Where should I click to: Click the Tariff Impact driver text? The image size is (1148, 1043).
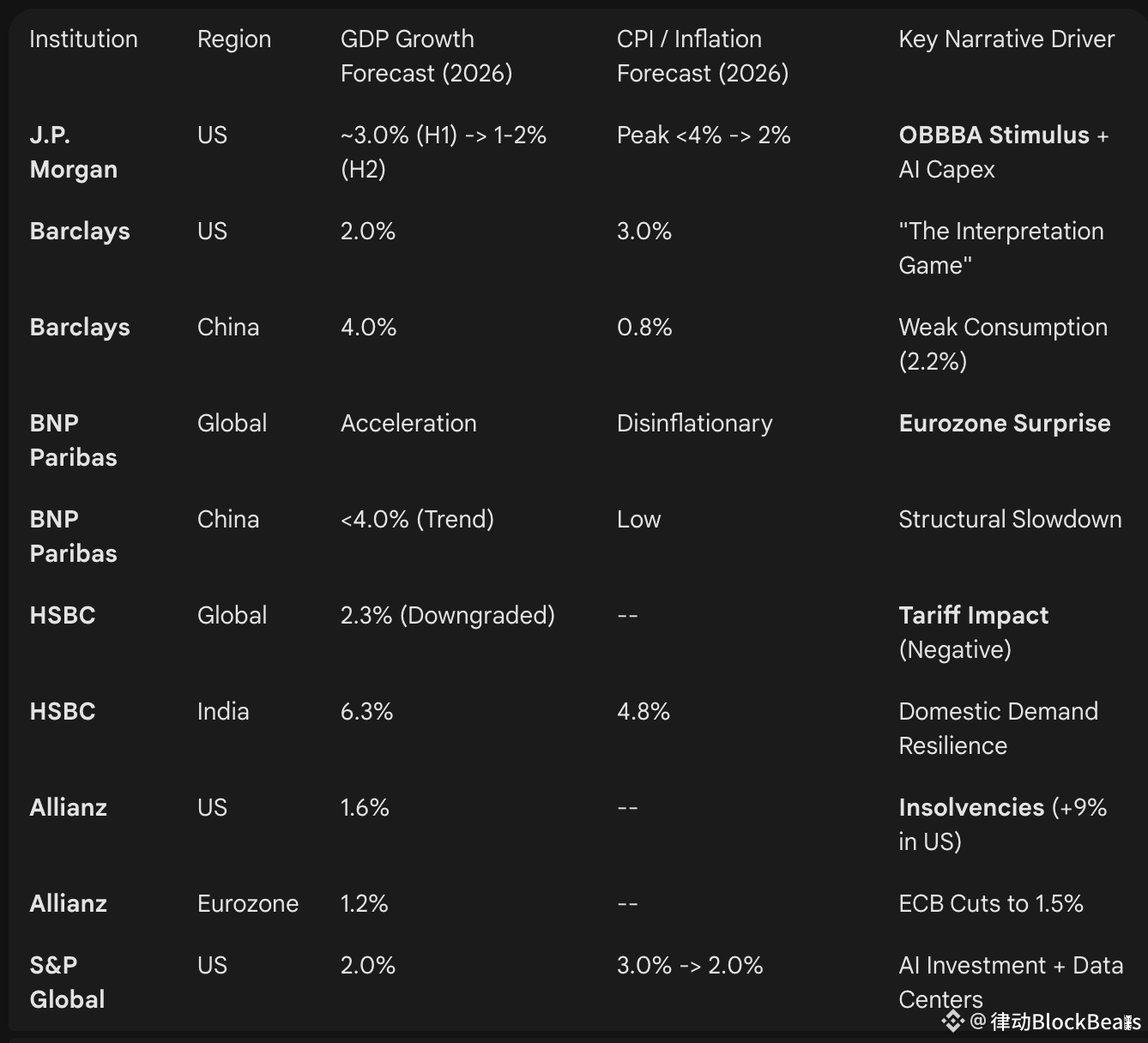[973, 616]
